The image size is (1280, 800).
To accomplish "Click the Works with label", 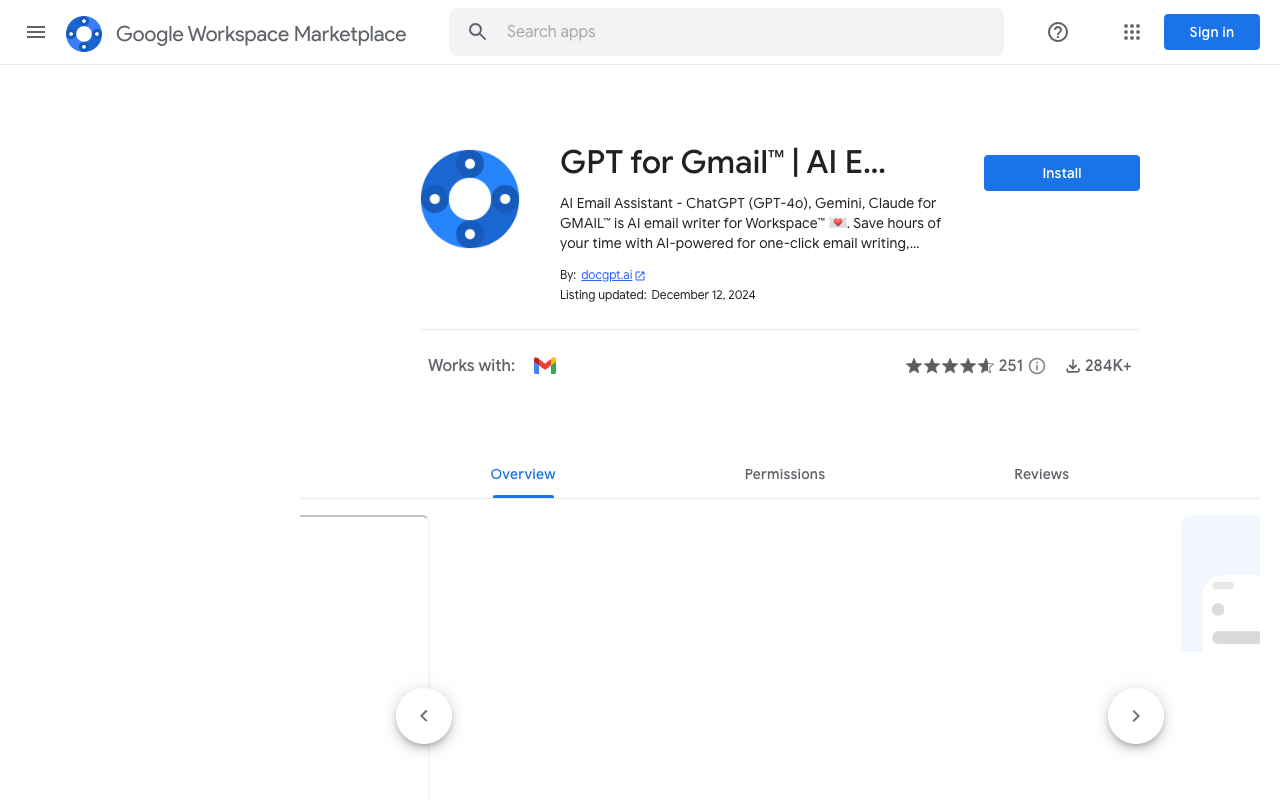I will tap(472, 366).
